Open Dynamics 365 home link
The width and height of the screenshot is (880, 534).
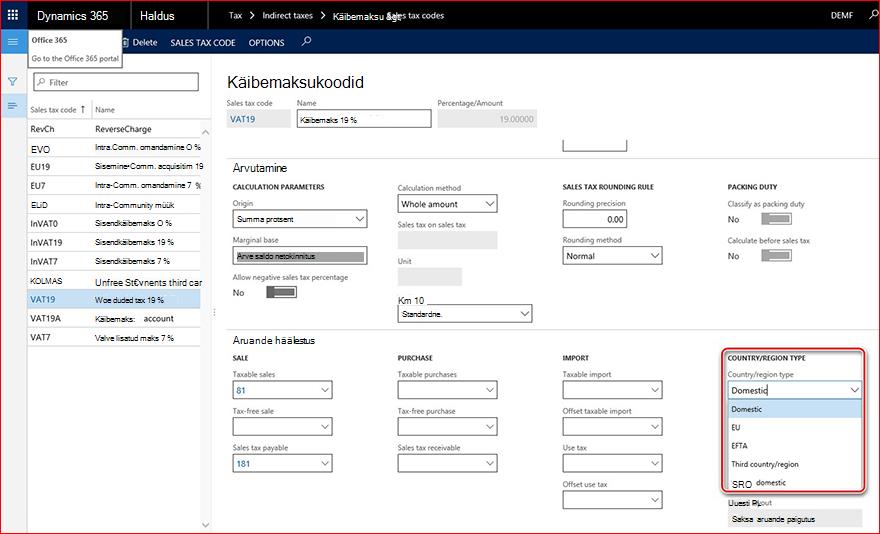[x=72, y=16]
